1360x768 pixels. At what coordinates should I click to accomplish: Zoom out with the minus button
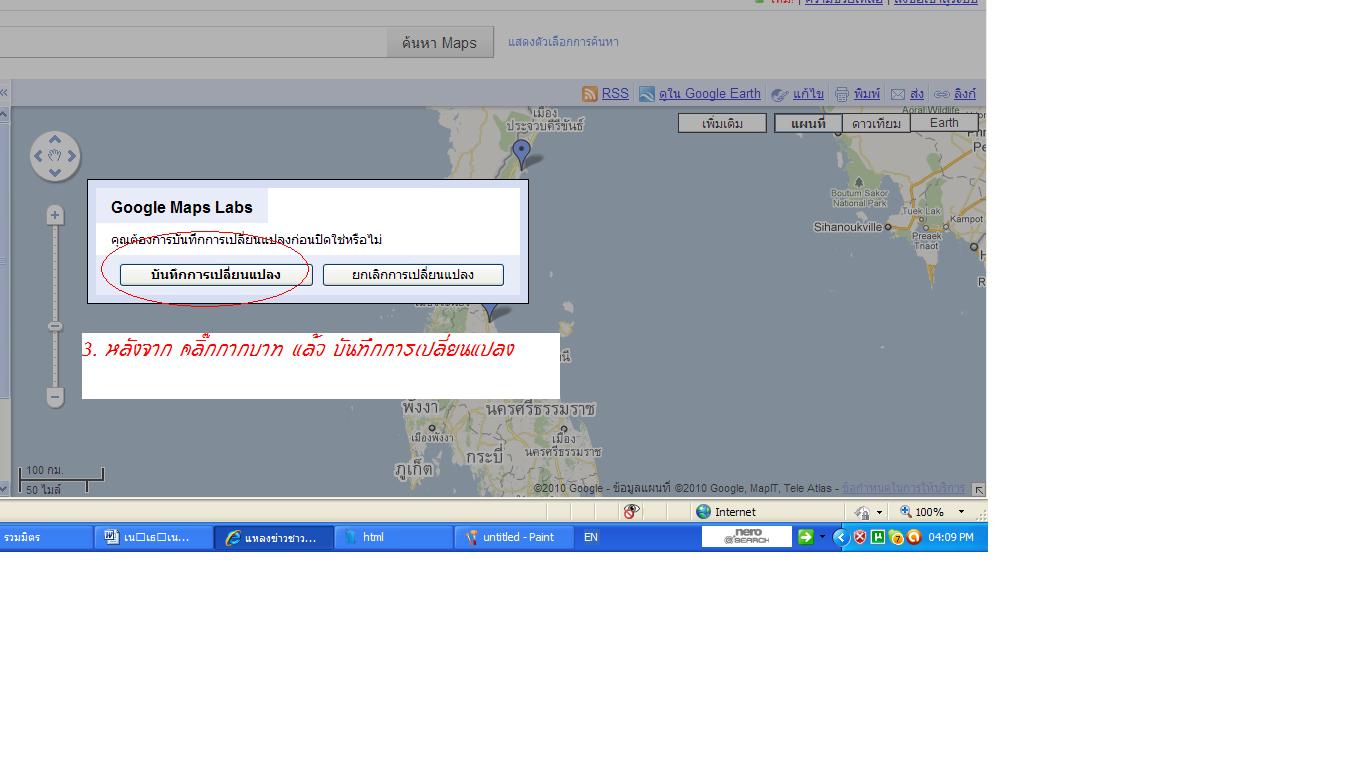tap(55, 397)
